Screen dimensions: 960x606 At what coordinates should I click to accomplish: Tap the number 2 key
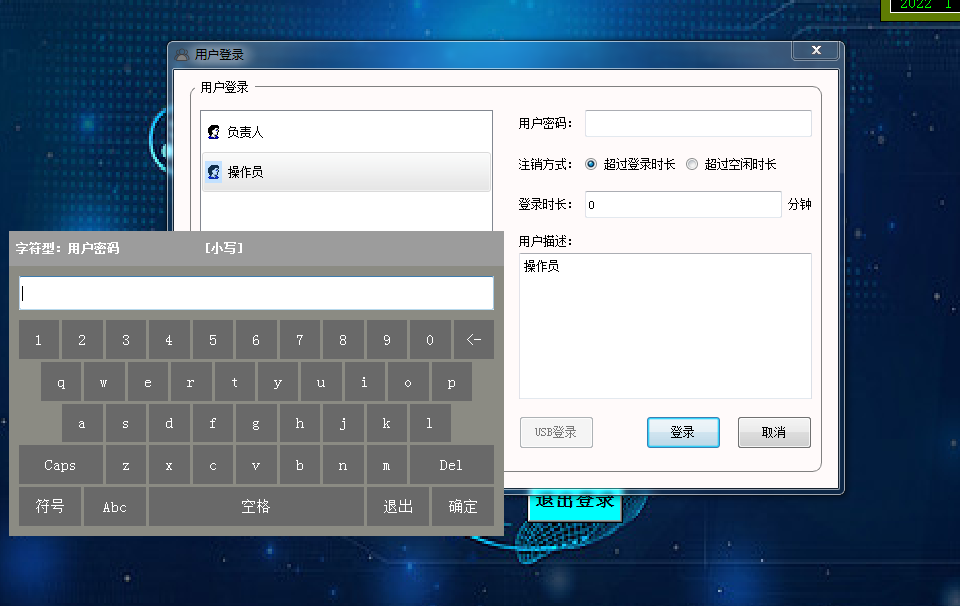coord(82,339)
